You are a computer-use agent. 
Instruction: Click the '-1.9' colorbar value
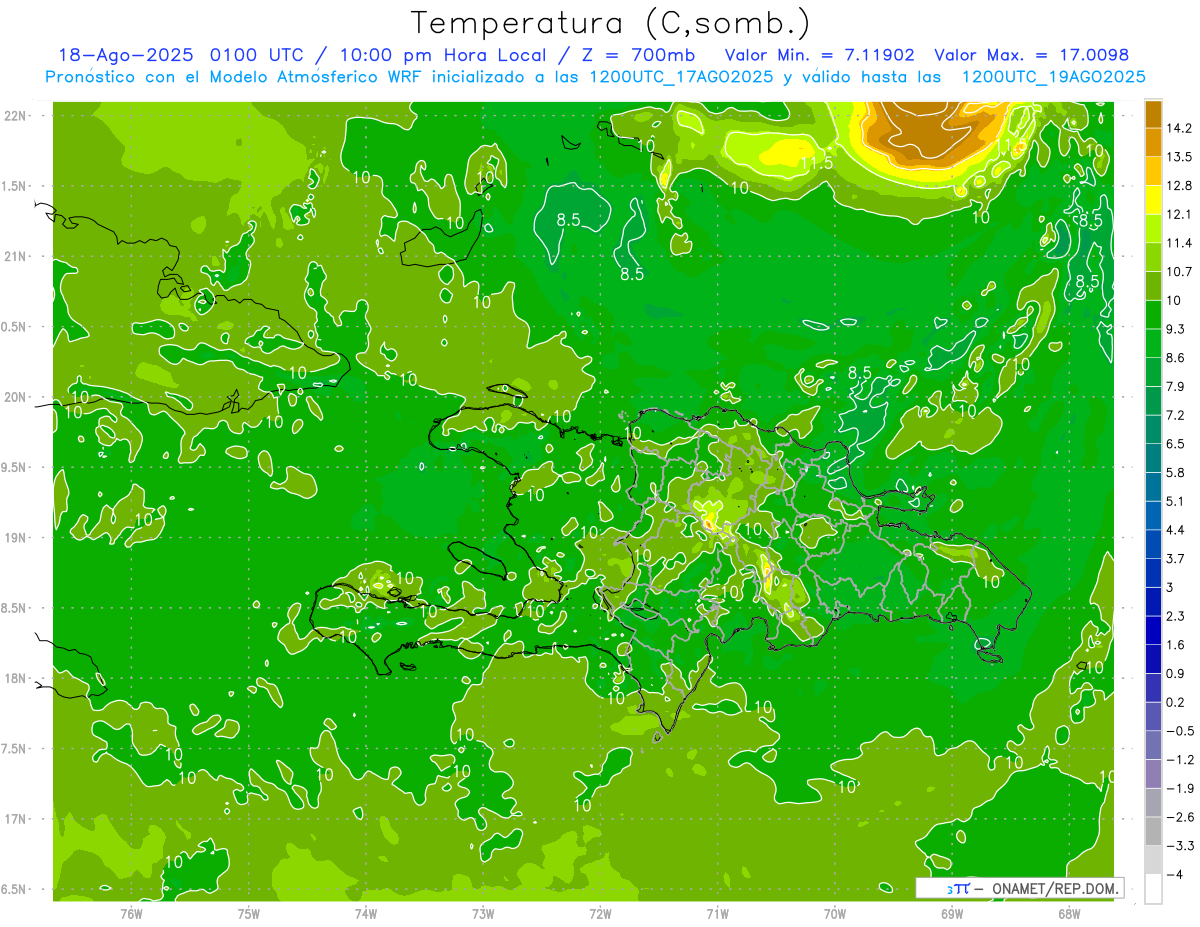(1179, 789)
